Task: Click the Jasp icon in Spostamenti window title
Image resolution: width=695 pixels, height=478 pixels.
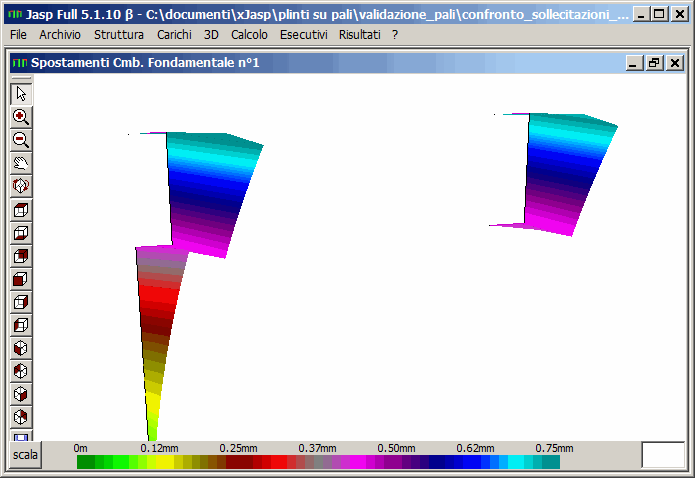Action: tap(20, 63)
